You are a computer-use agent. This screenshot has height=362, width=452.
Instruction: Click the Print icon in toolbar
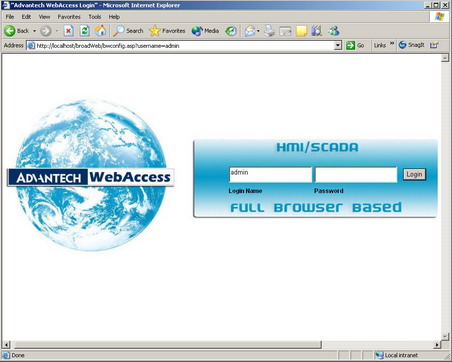[x=269, y=31]
